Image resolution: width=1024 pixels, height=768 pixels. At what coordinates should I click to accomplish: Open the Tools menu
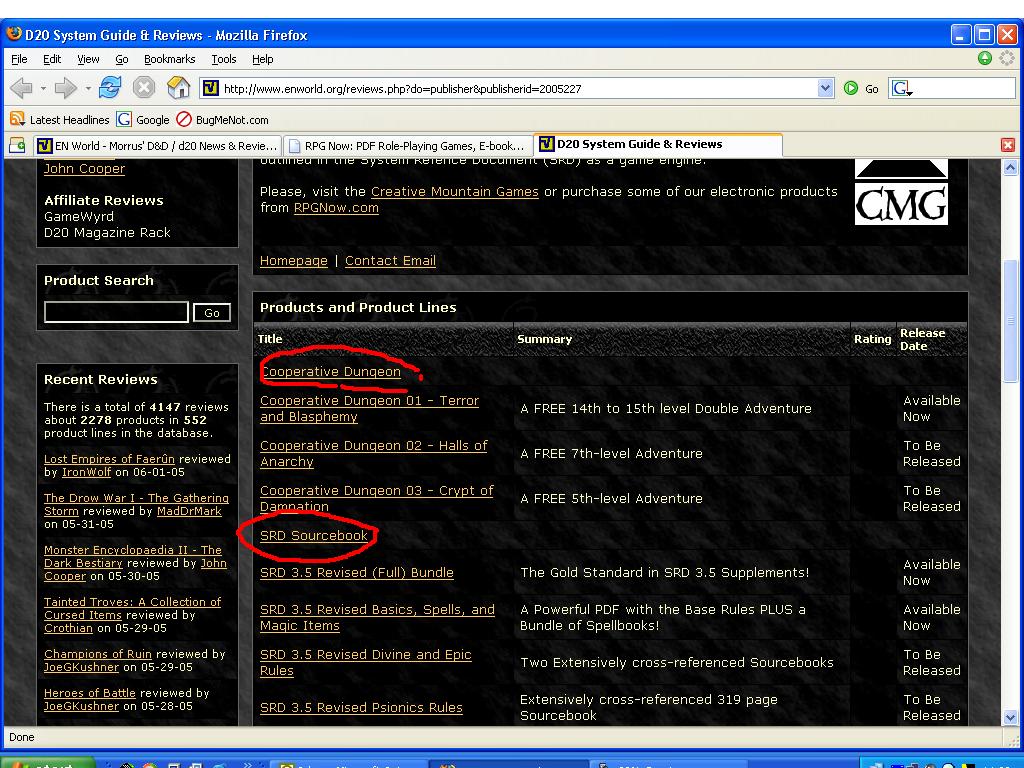[x=223, y=59]
